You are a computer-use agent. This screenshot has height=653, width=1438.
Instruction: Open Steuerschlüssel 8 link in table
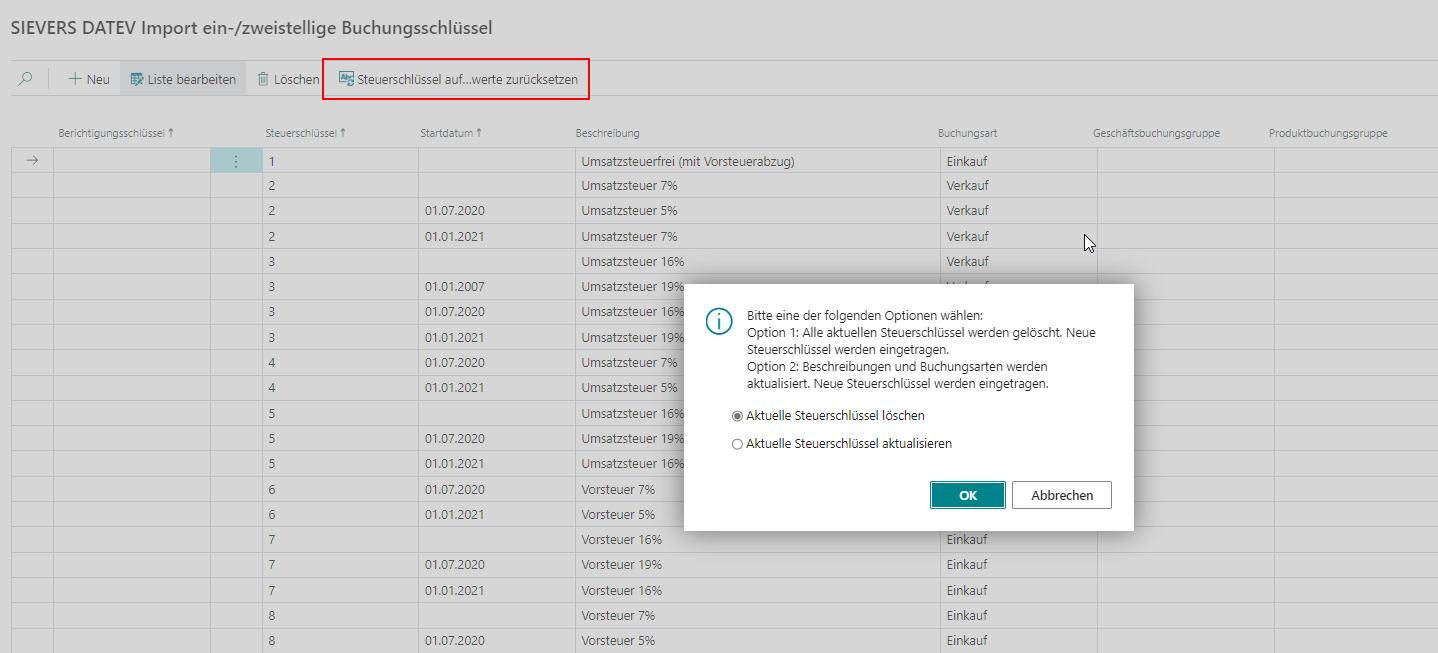point(271,615)
